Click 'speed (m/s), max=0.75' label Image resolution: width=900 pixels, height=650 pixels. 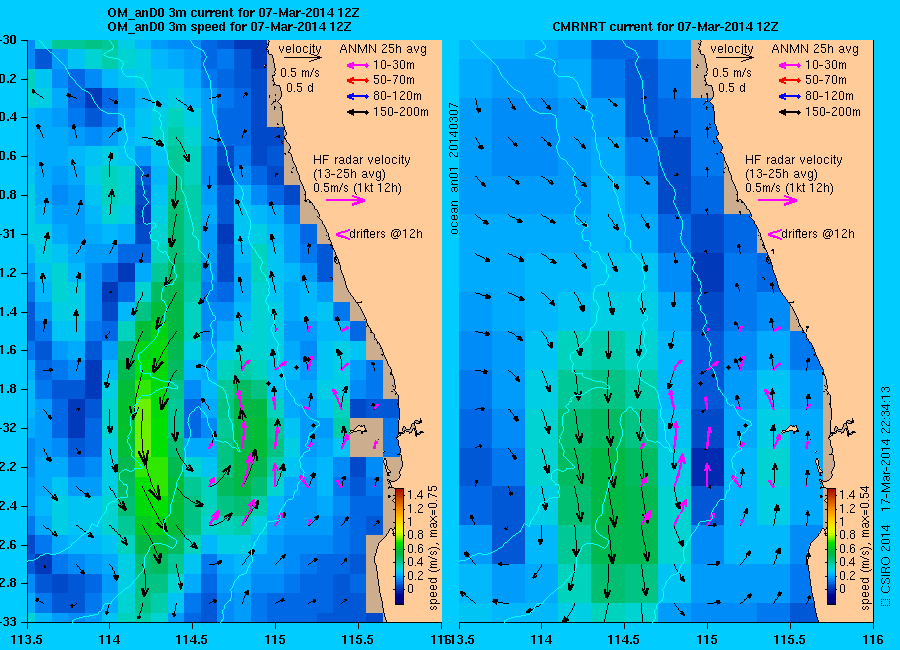(x=433, y=547)
